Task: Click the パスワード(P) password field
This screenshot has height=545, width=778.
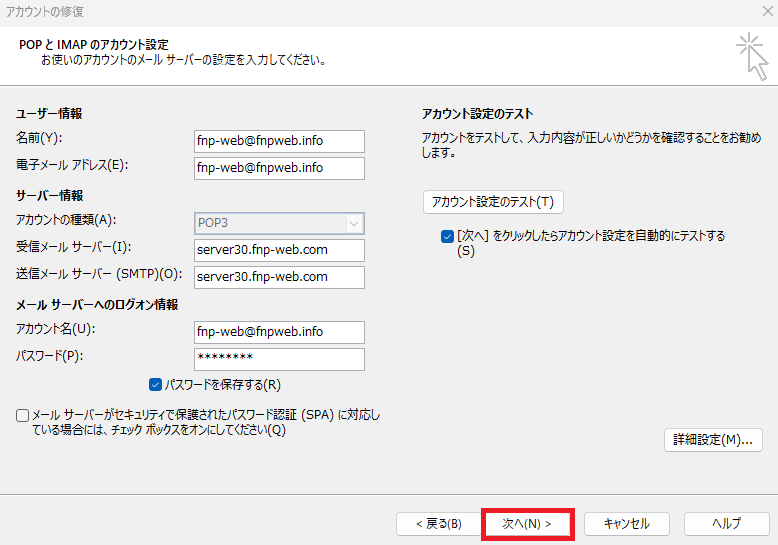Action: click(x=279, y=359)
